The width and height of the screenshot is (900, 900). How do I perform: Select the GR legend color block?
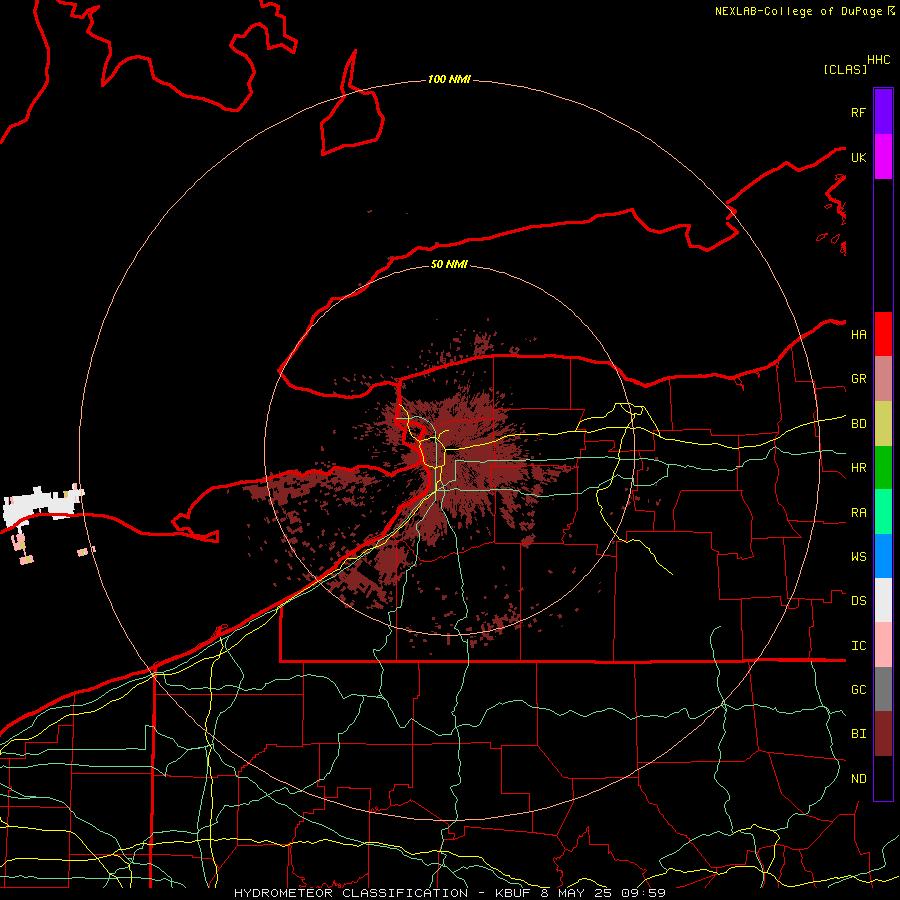883,379
